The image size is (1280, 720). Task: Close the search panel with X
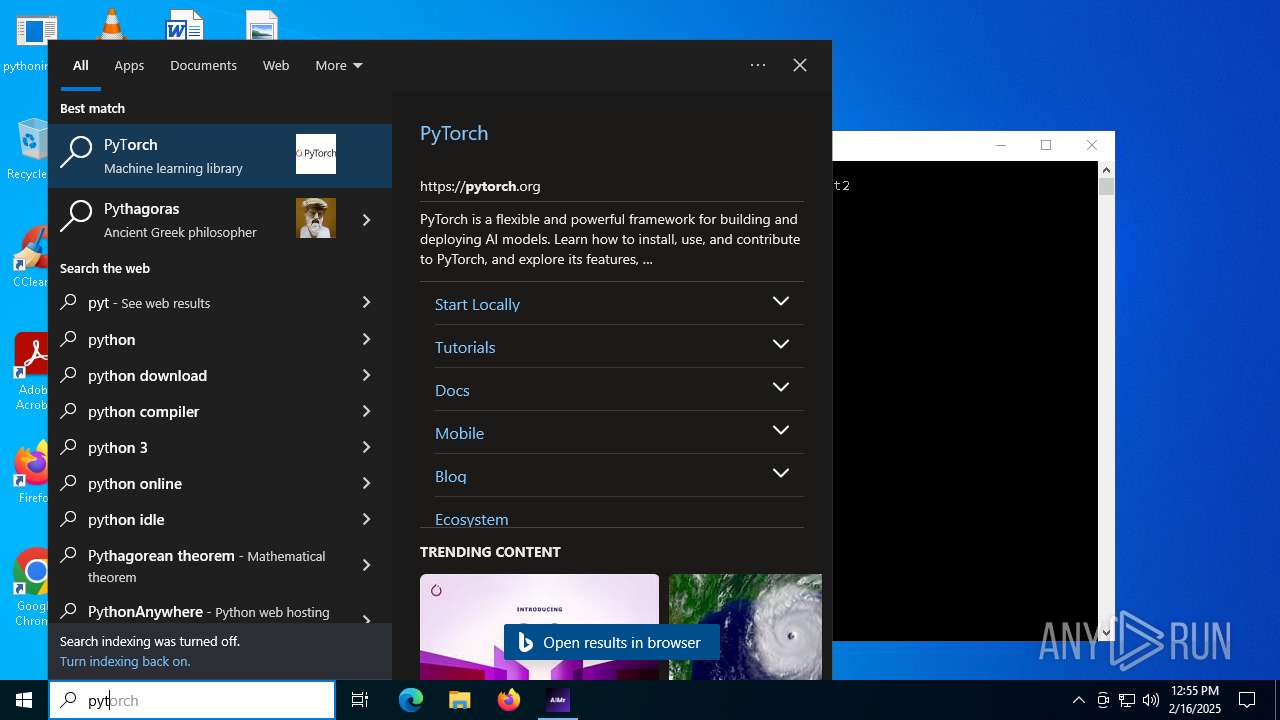(800, 65)
